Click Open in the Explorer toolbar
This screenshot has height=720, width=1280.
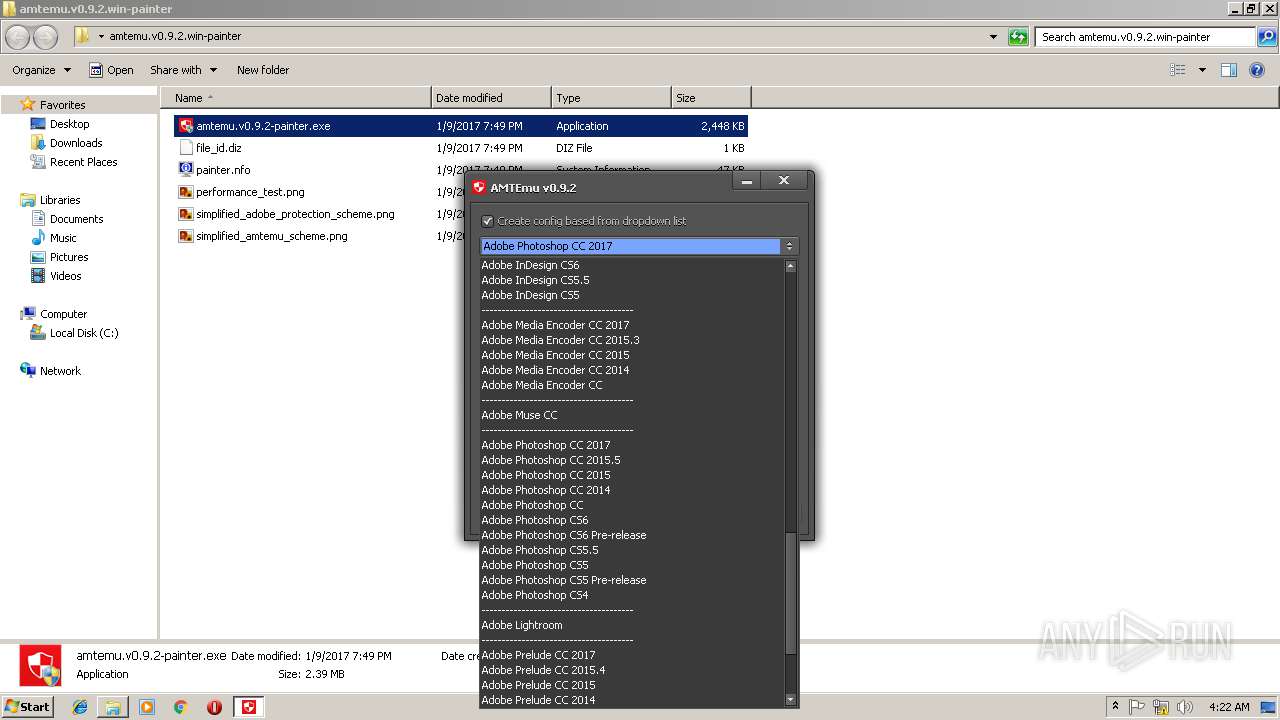click(x=111, y=70)
